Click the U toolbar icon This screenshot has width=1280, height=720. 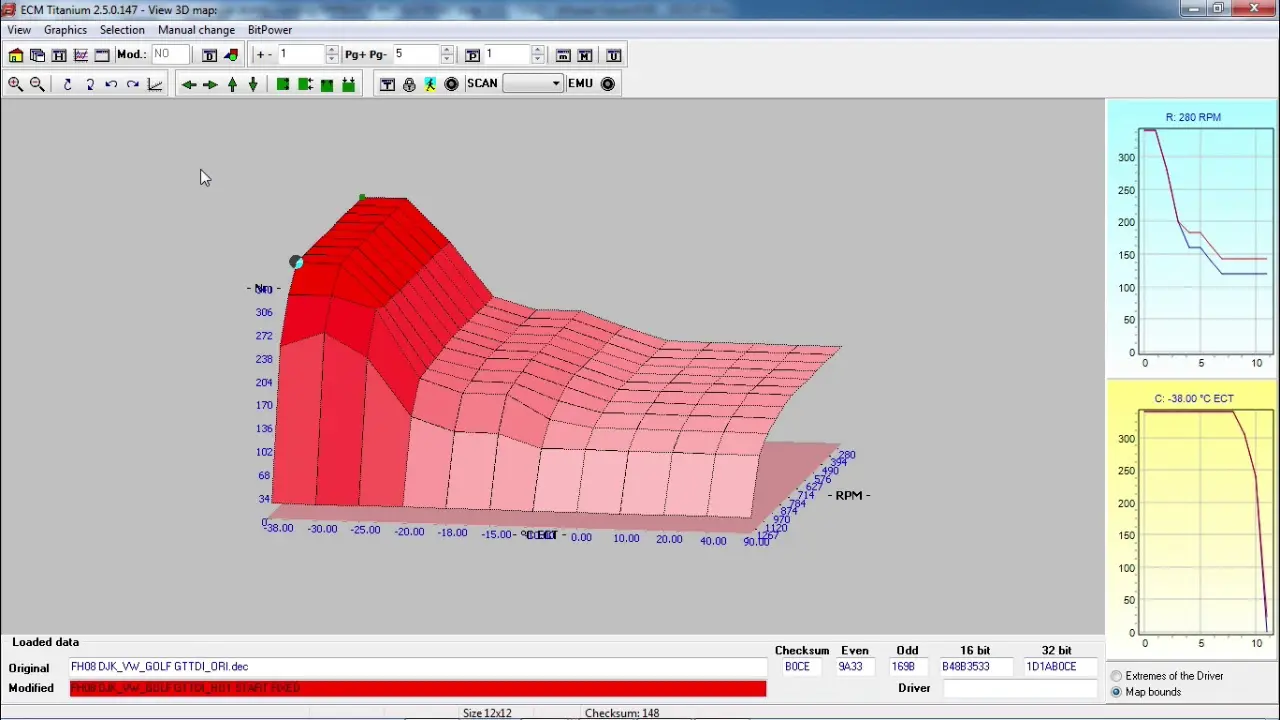coord(614,56)
